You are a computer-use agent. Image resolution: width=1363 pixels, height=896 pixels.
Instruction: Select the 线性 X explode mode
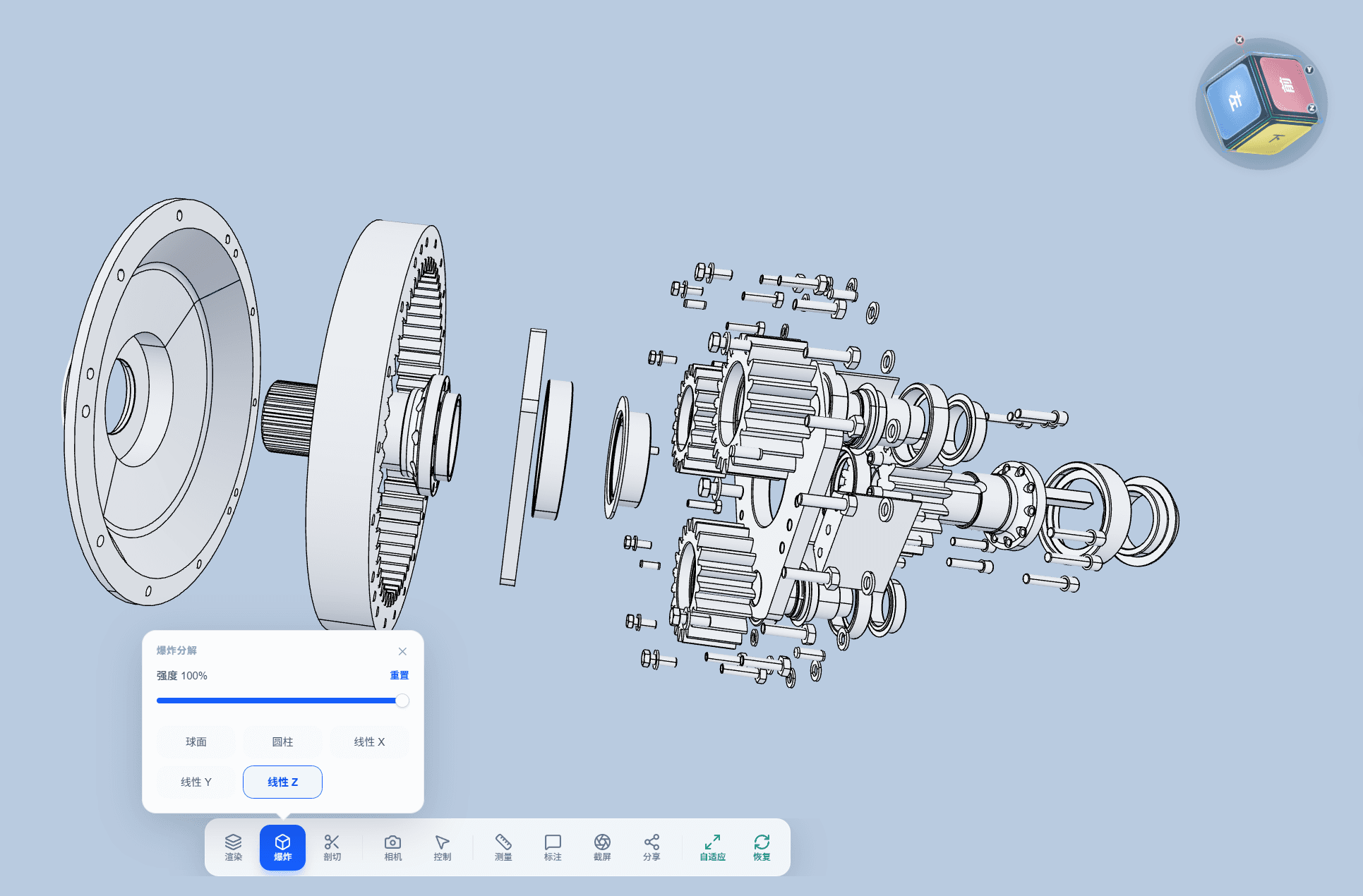[x=369, y=741]
